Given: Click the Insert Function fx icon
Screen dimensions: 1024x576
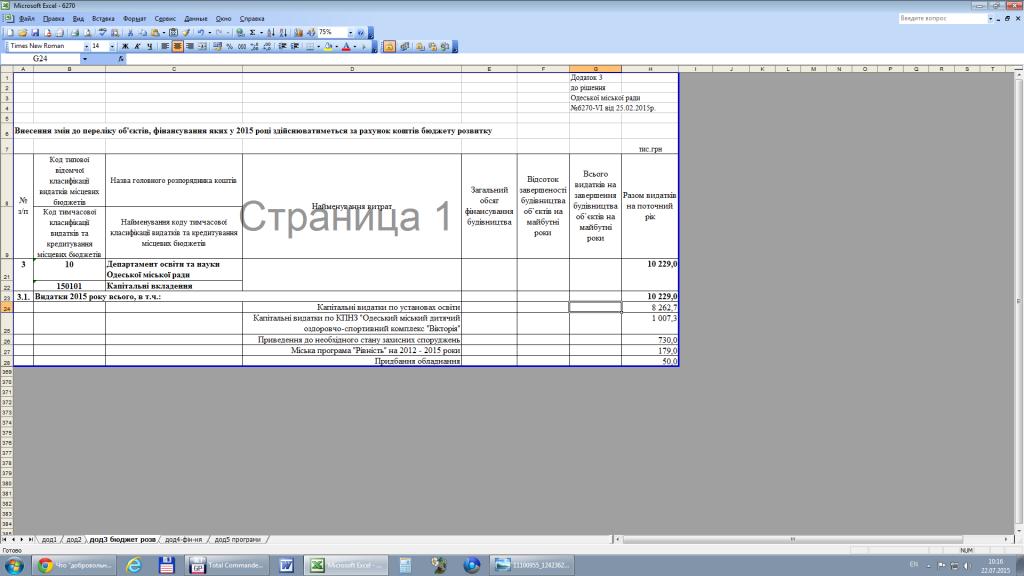Looking at the screenshot, I should (121, 59).
